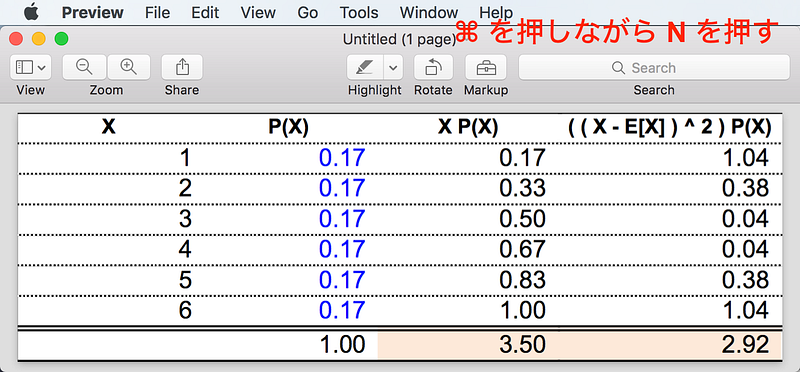Click the window title Untitled (1 page)
800x372 pixels.
(x=399, y=39)
